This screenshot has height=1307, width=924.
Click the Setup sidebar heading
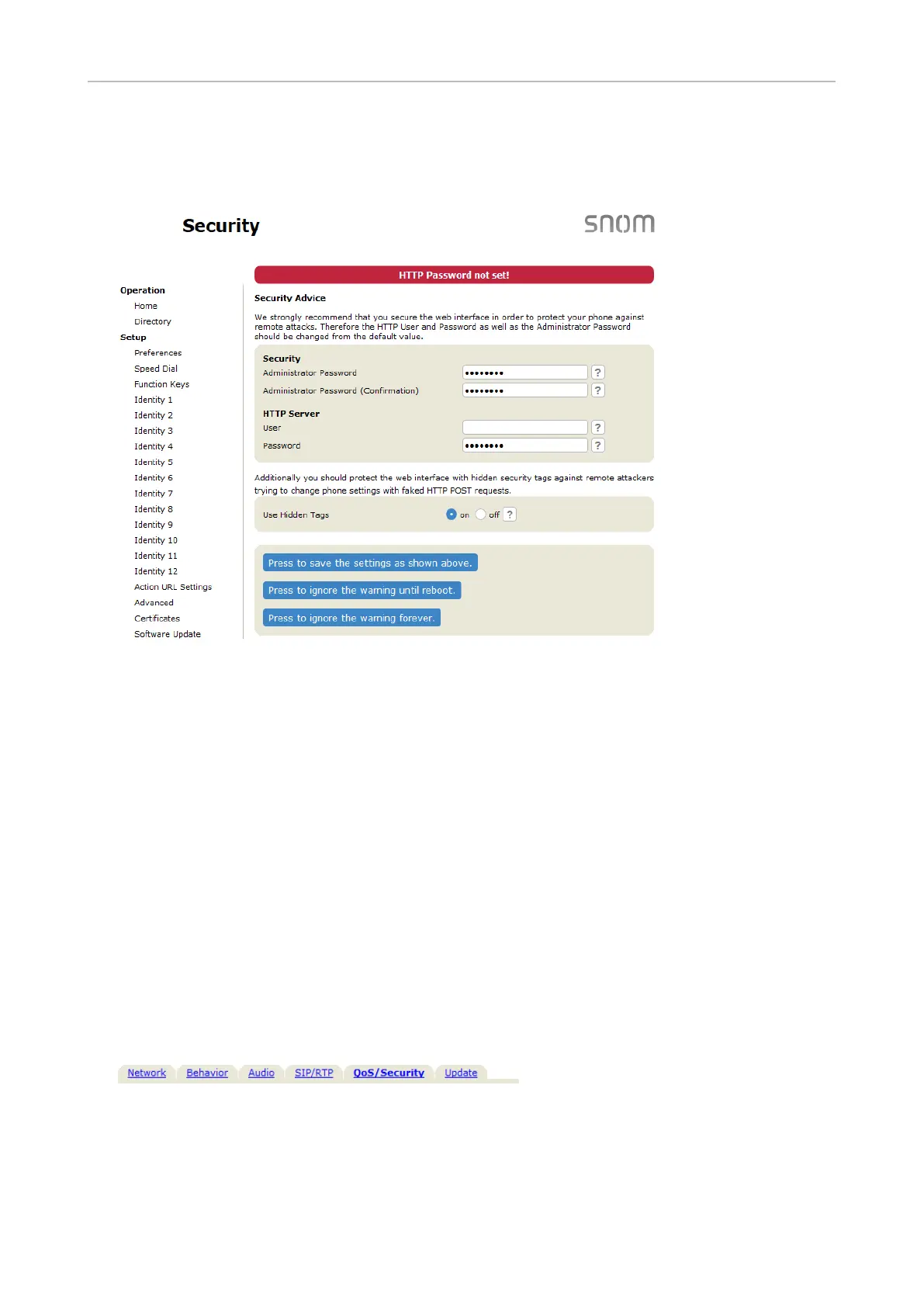coord(133,337)
